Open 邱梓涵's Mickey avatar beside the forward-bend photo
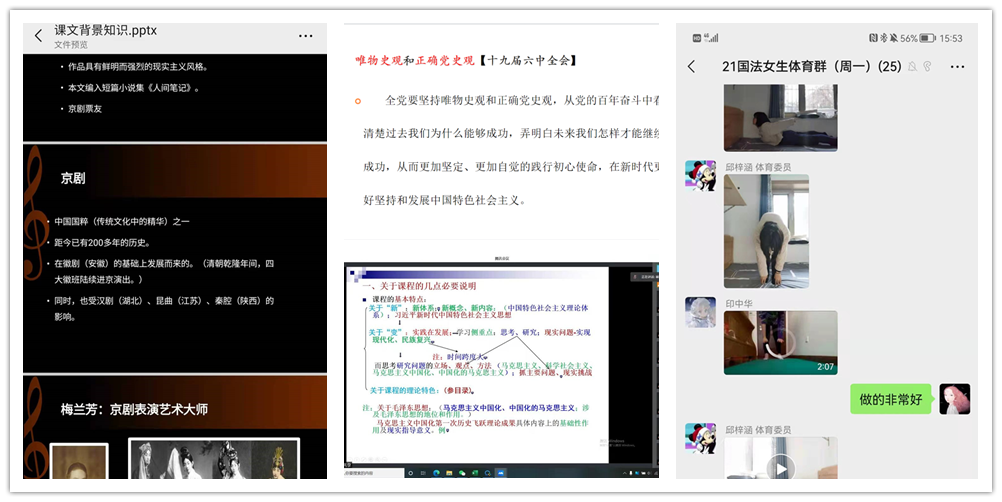This screenshot has height=502, width=1002. [x=700, y=175]
